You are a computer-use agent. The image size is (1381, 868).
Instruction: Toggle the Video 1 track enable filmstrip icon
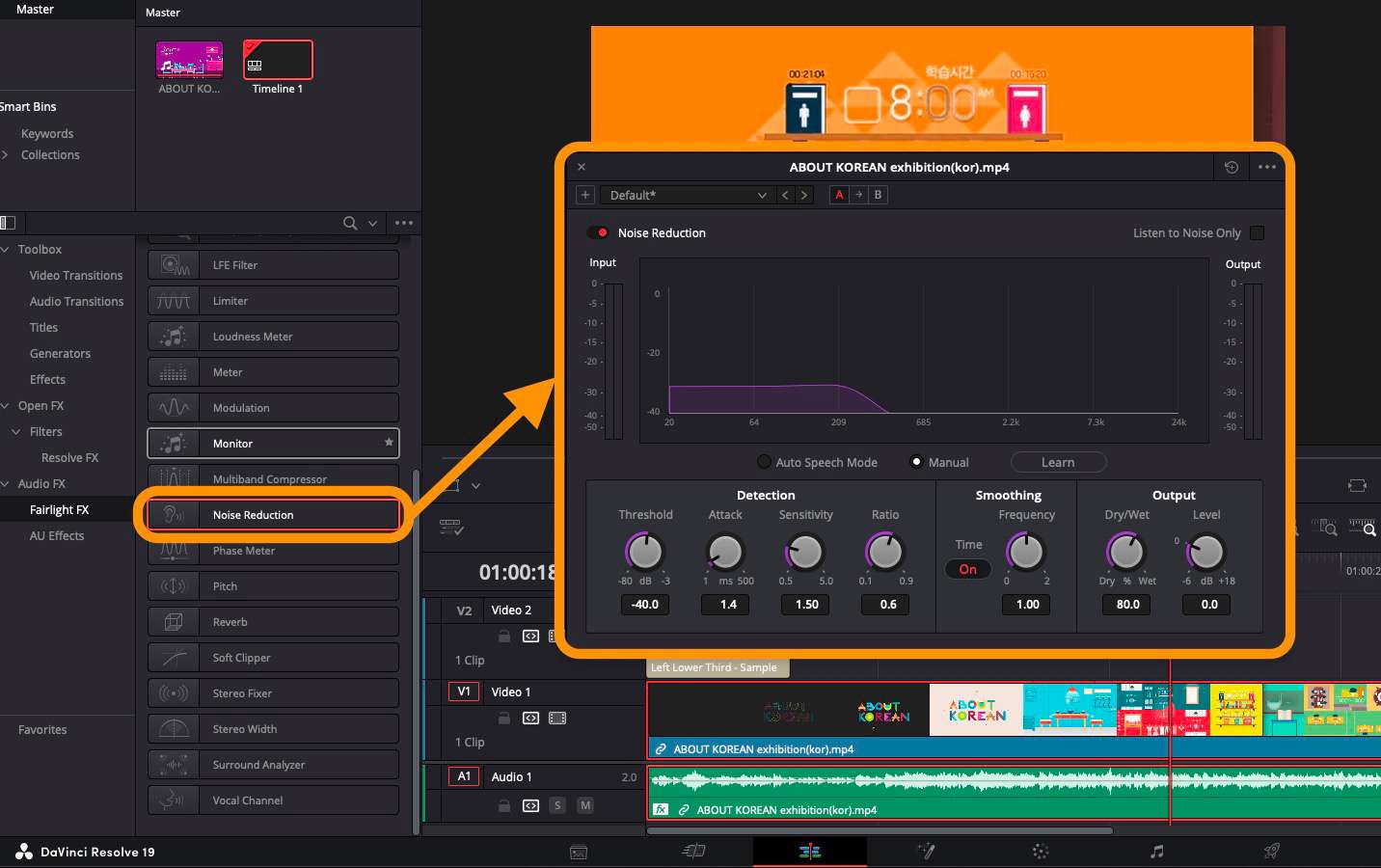click(557, 718)
